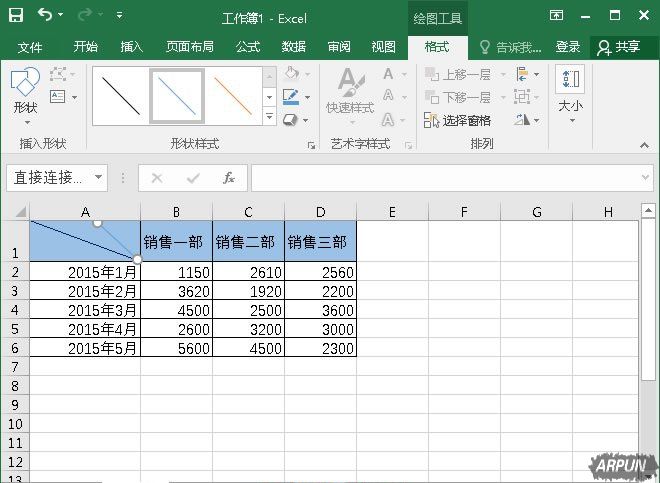The image size is (660, 483).
Task: Click the vertical scrollbar up arrow
Action: (648, 210)
